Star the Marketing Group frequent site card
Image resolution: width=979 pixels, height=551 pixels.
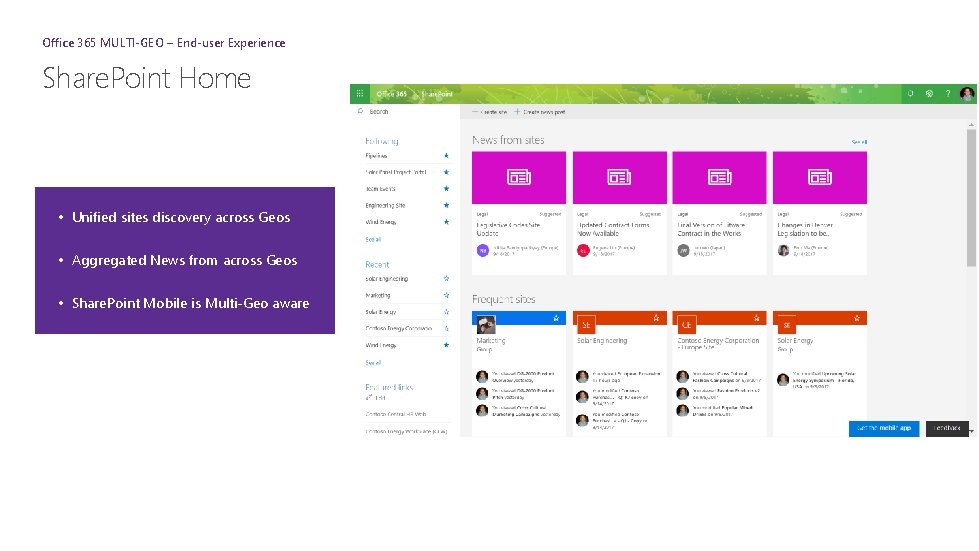coord(556,318)
